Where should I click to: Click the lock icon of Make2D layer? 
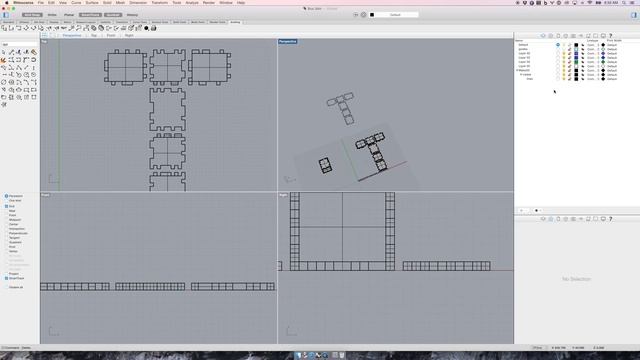pos(569,70)
